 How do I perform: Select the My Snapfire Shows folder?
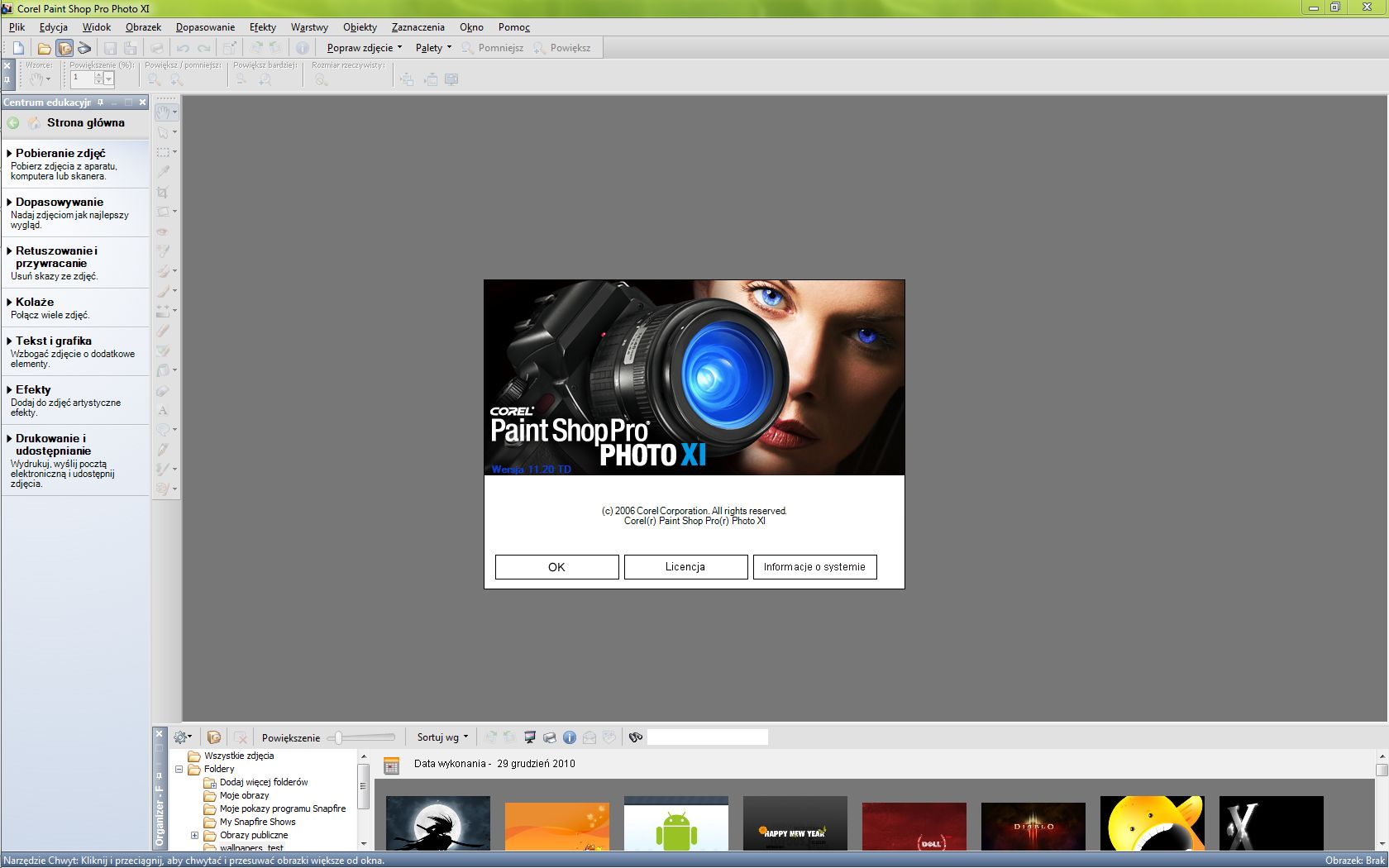[x=257, y=822]
